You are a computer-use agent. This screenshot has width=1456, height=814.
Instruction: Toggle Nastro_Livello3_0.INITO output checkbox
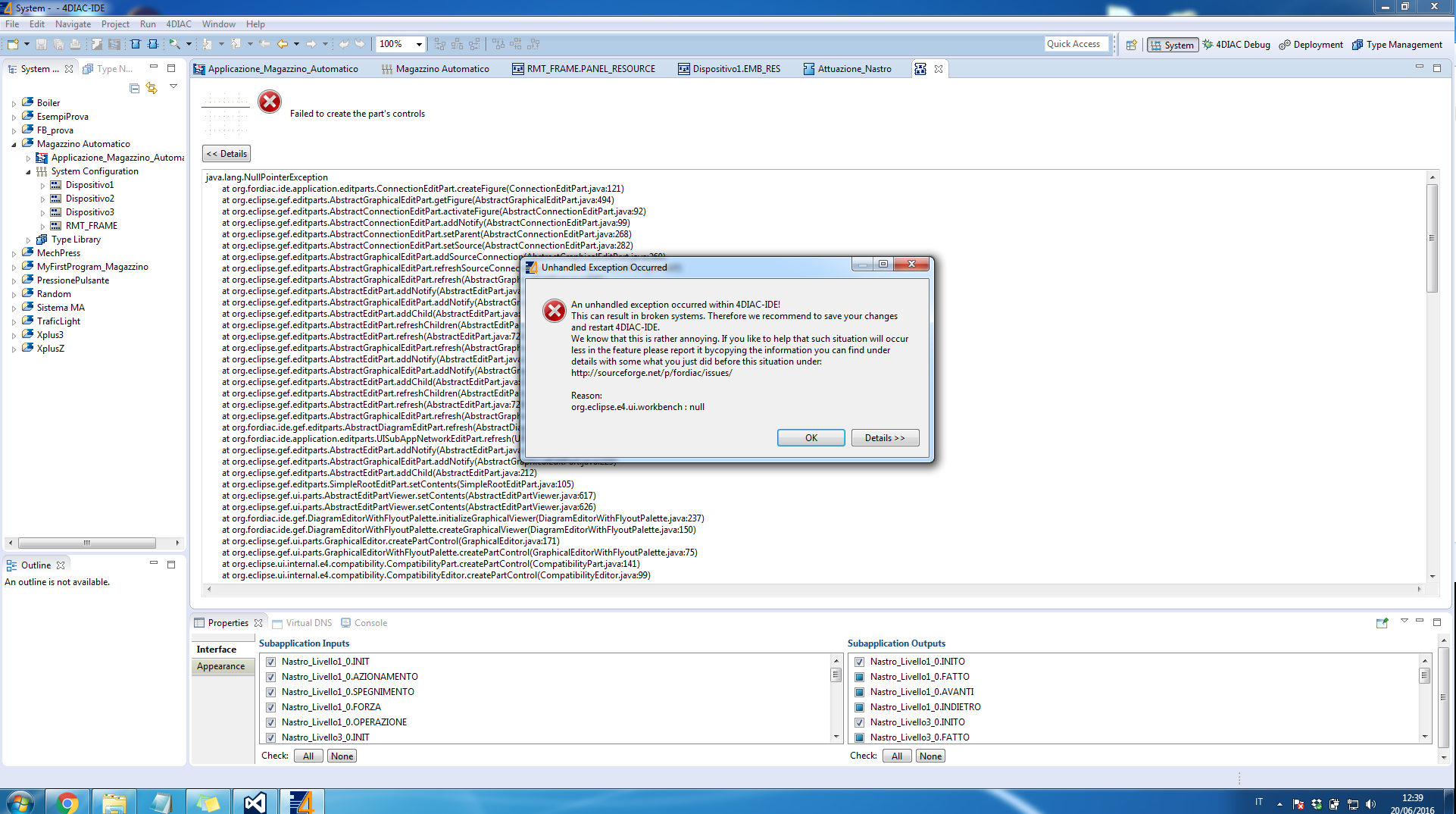pyautogui.click(x=859, y=722)
